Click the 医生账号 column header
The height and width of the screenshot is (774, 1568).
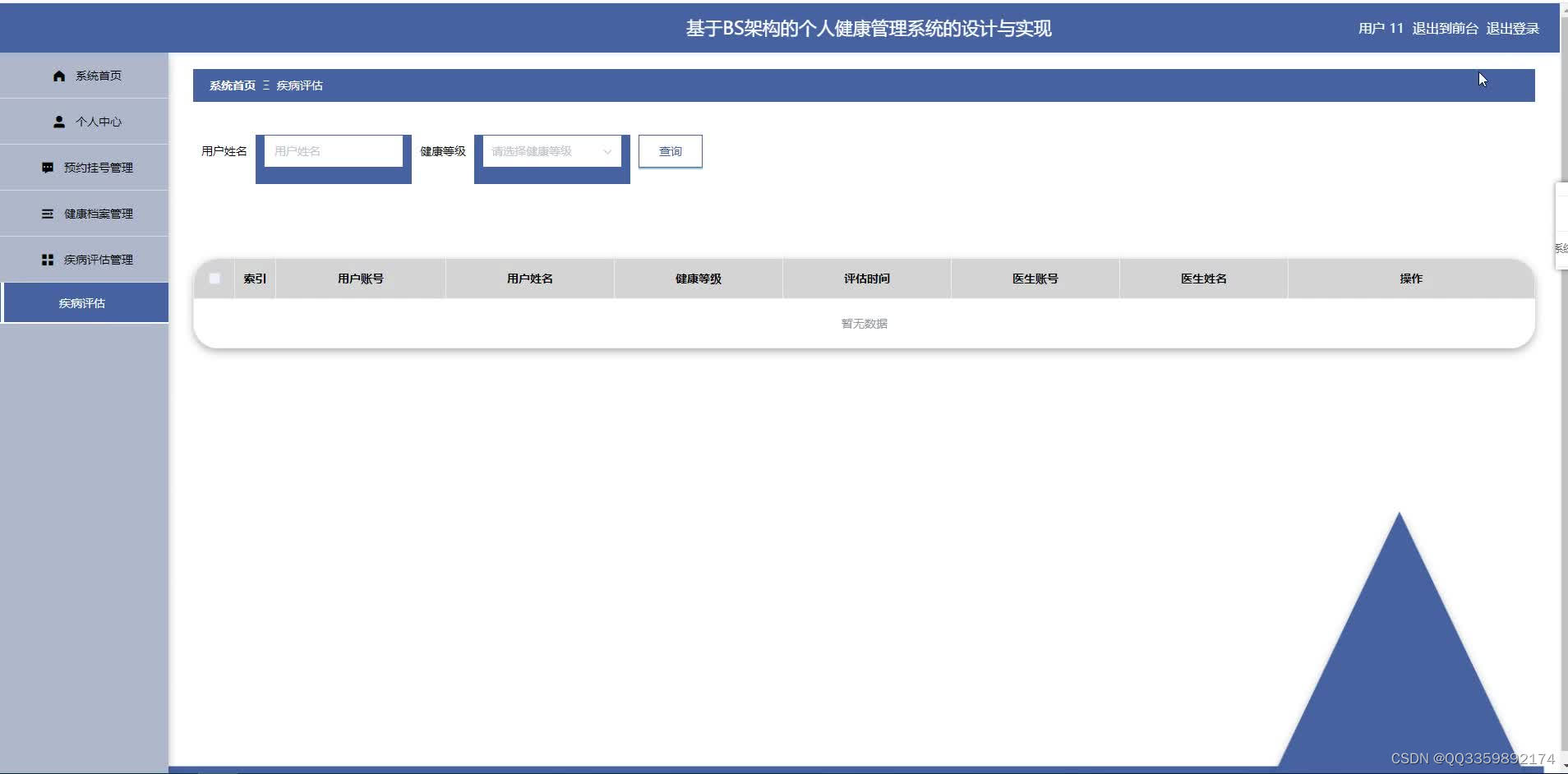point(1035,279)
